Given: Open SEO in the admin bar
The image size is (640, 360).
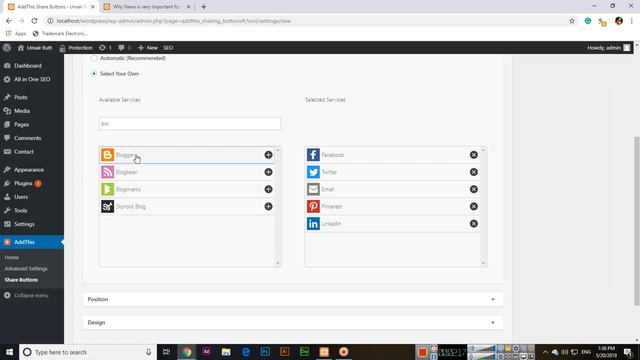Looking at the screenshot, I should pyautogui.click(x=168, y=48).
